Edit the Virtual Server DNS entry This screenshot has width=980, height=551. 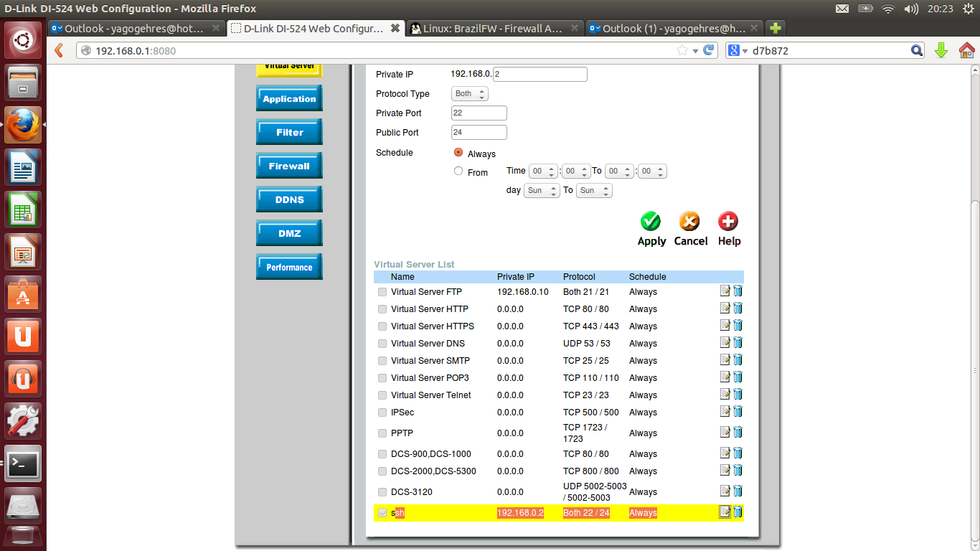724,342
